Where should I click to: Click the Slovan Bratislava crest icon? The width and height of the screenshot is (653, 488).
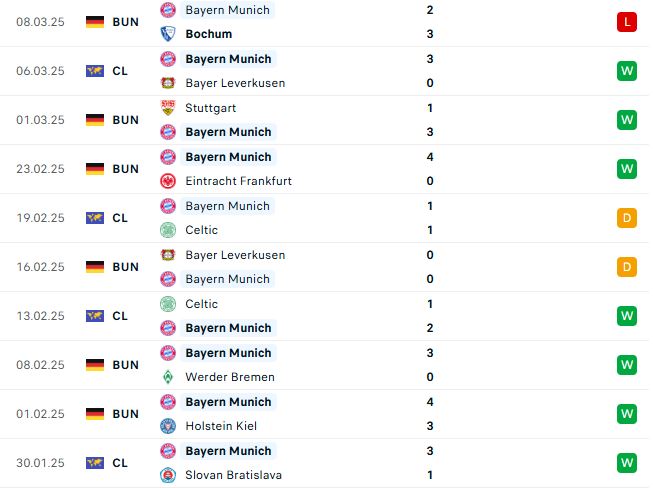tap(168, 475)
